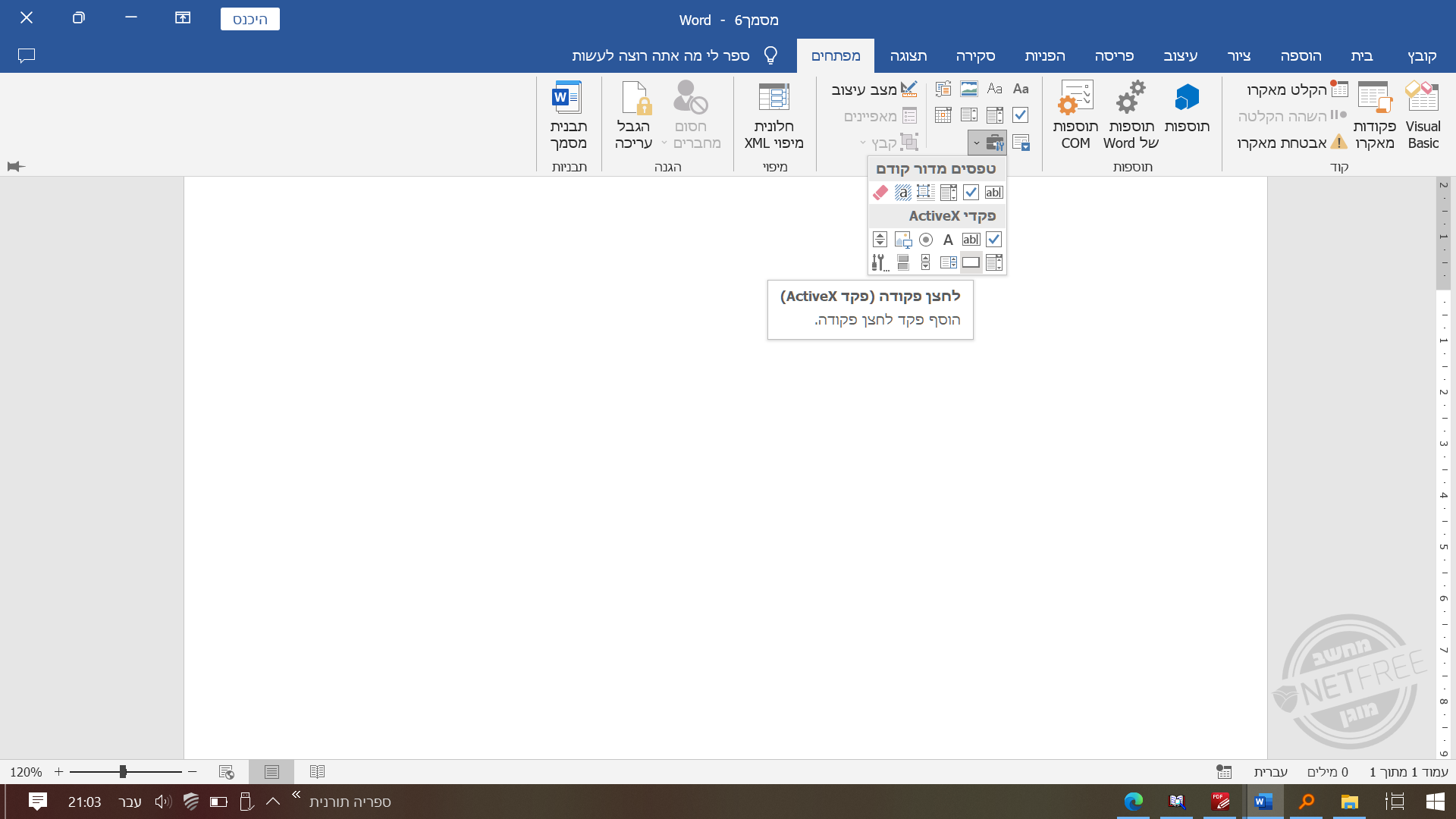Click the zoom out minus button
Screen dimensions: 1456x819
[192, 772]
